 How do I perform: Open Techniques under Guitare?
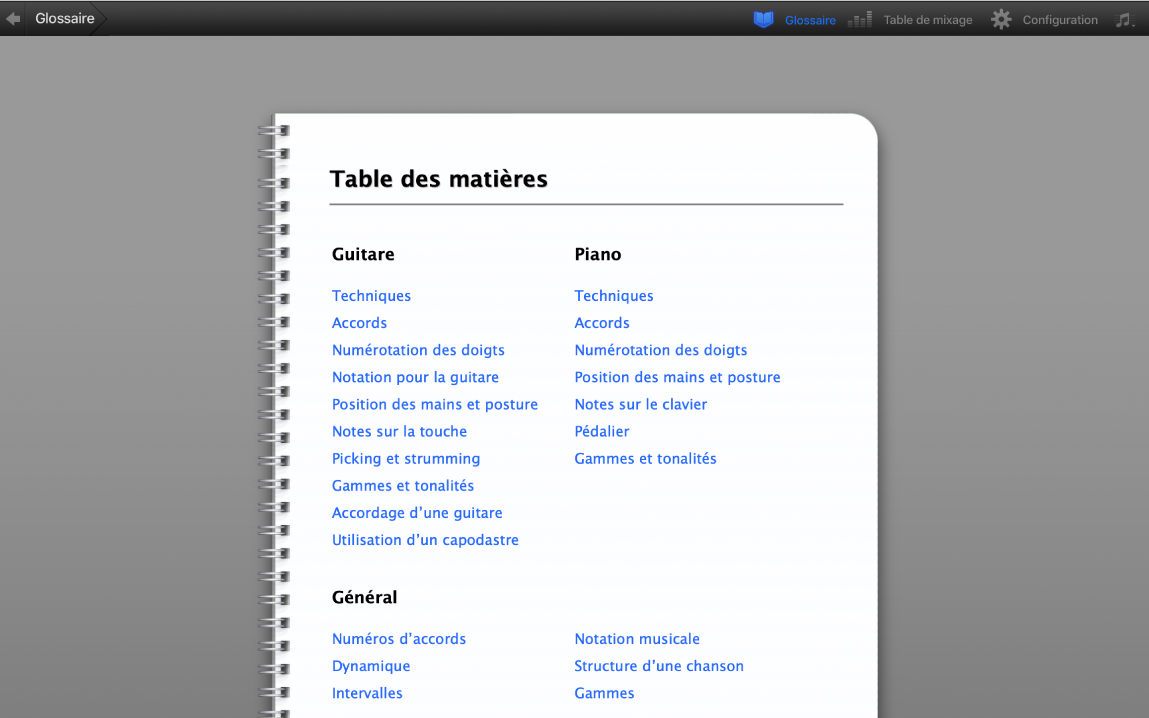pos(371,295)
